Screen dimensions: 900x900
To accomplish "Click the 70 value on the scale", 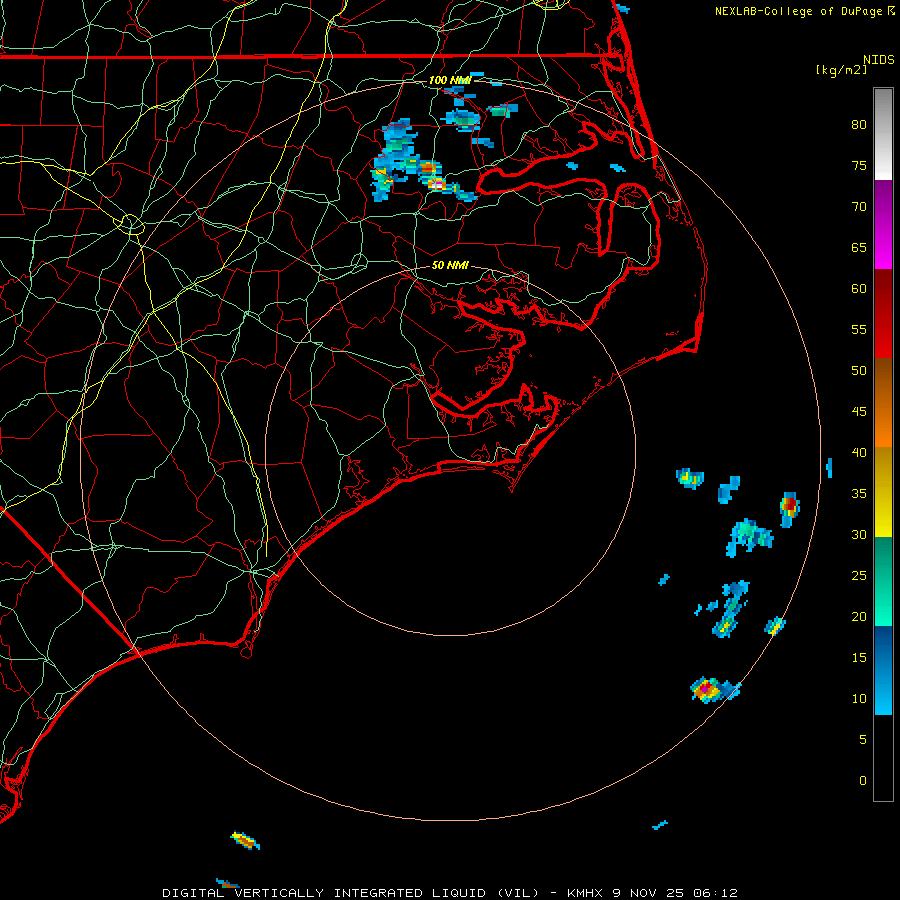I will pyautogui.click(x=859, y=207).
